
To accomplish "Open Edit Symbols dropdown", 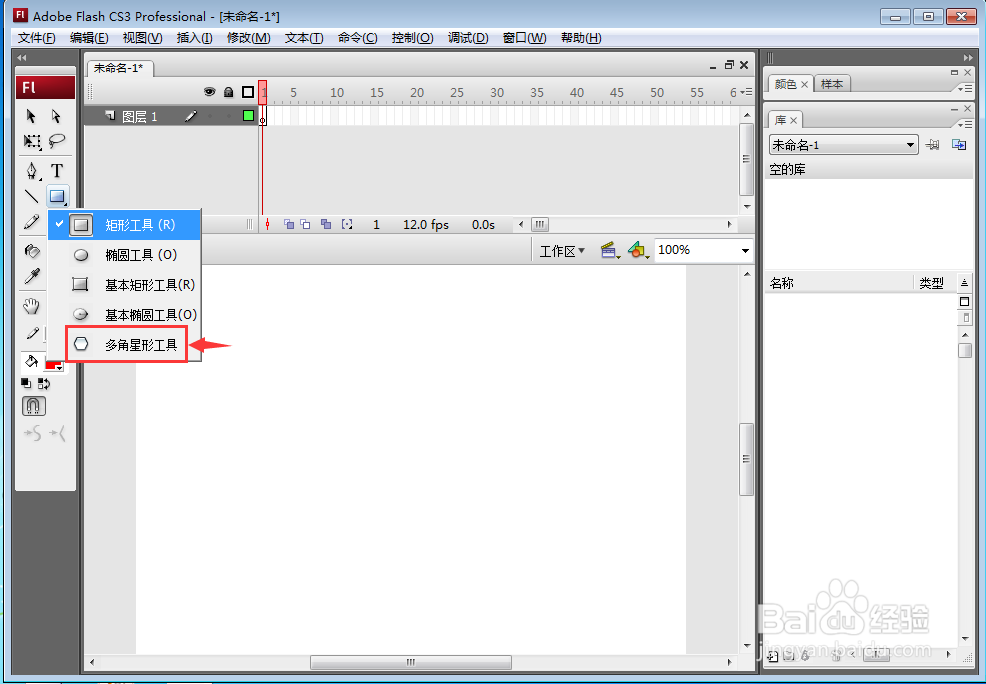I will click(x=638, y=251).
